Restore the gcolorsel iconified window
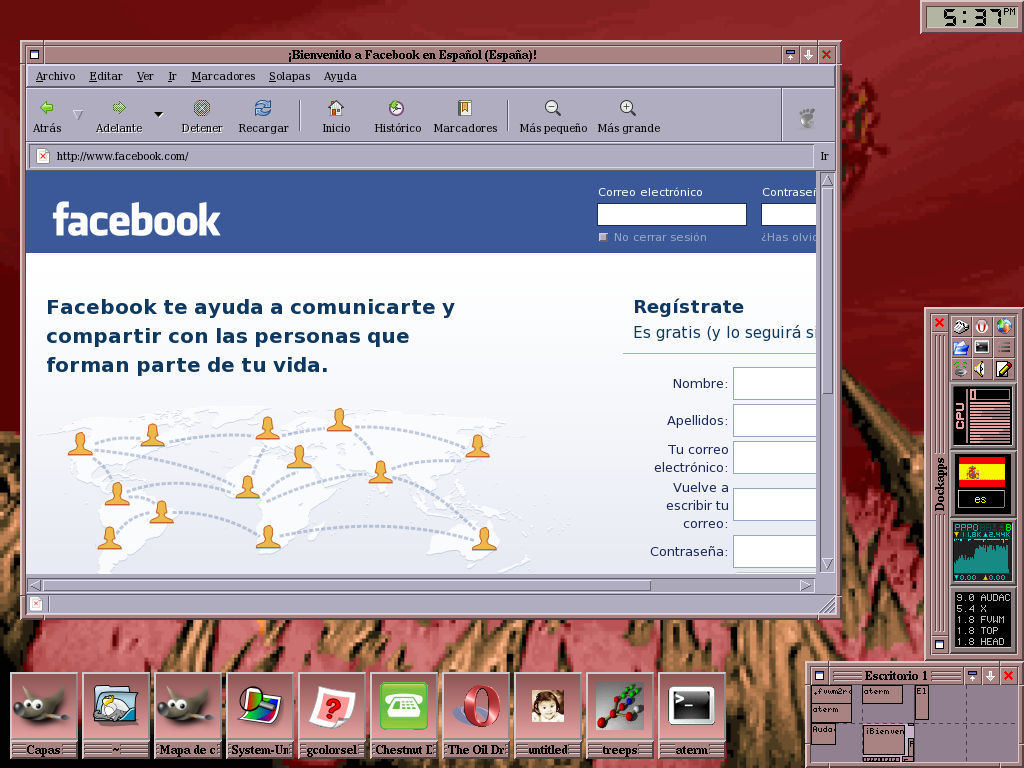This screenshot has width=1024, height=768. click(331, 707)
